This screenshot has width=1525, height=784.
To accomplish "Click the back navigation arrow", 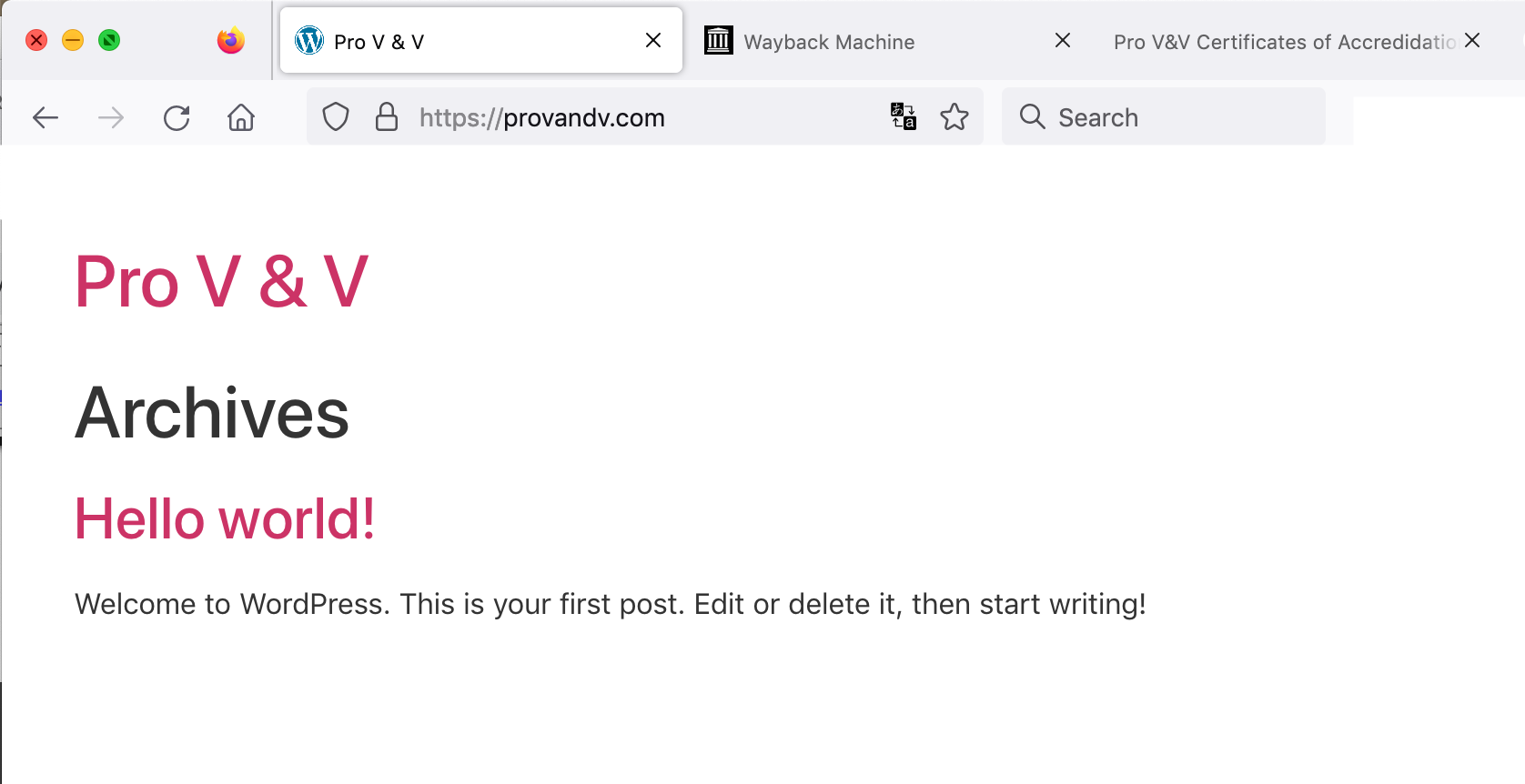I will [x=45, y=117].
